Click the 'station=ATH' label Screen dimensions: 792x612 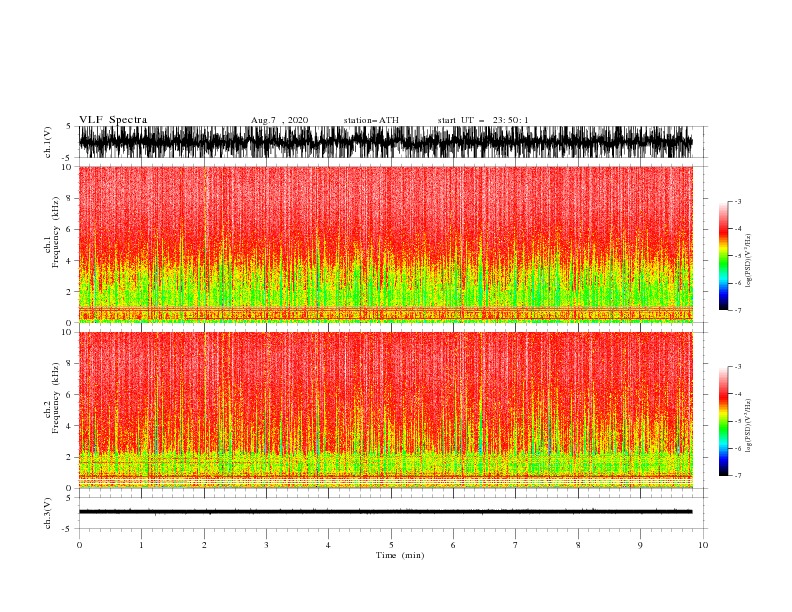click(x=371, y=120)
